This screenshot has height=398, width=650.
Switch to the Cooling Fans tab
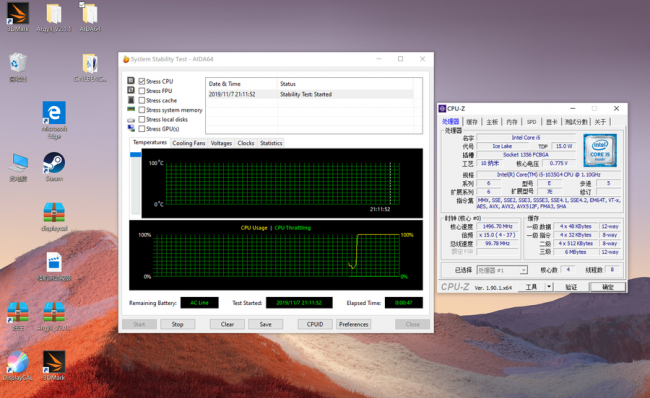189,143
